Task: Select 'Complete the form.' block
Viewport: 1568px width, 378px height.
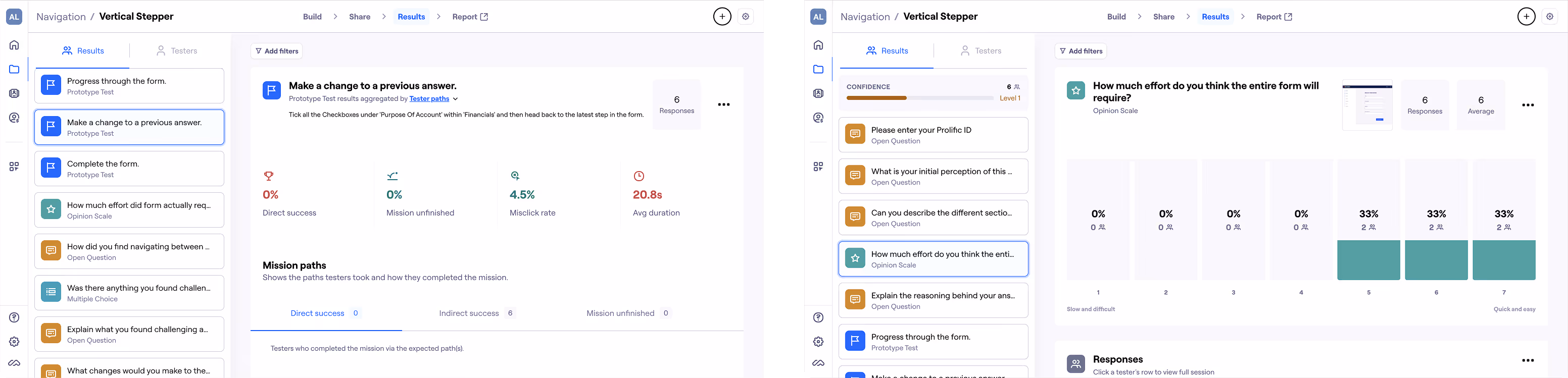Action: click(x=129, y=169)
